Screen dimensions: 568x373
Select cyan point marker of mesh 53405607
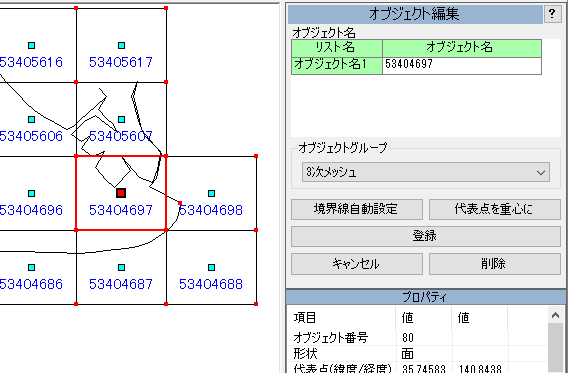tap(122, 119)
